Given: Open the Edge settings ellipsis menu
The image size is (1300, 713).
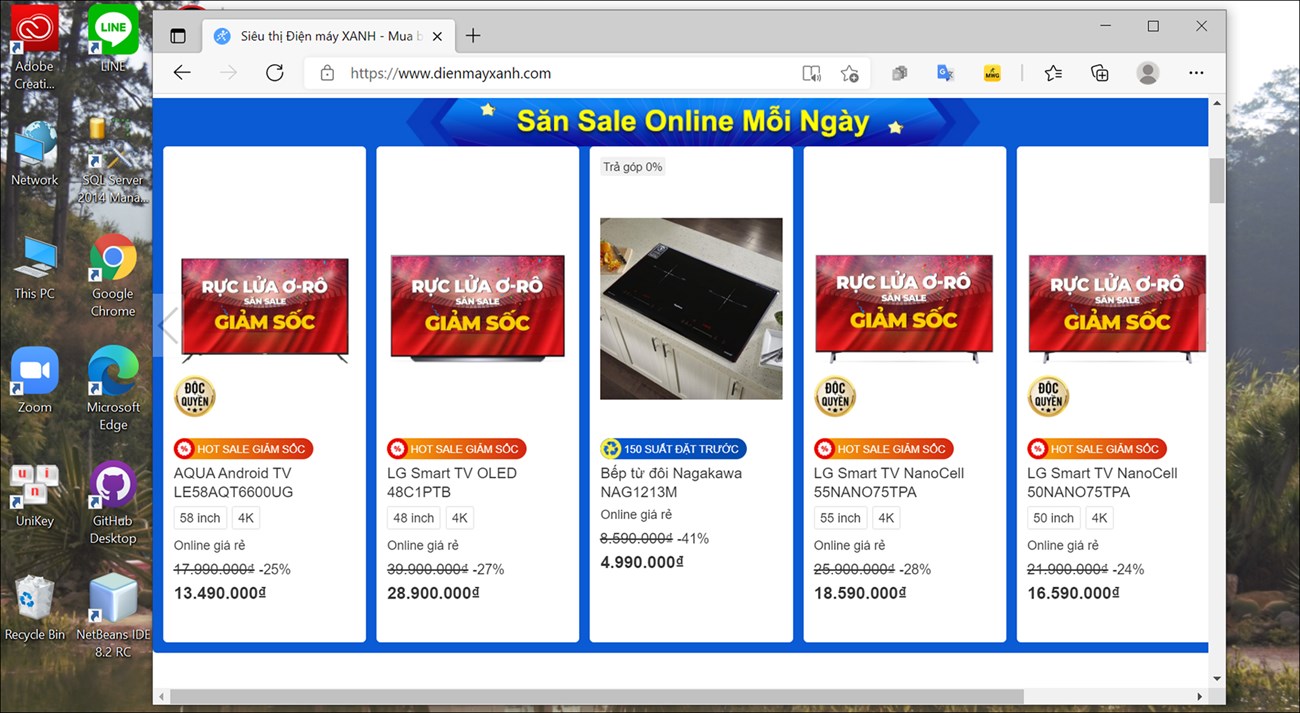Looking at the screenshot, I should pyautogui.click(x=1196, y=73).
